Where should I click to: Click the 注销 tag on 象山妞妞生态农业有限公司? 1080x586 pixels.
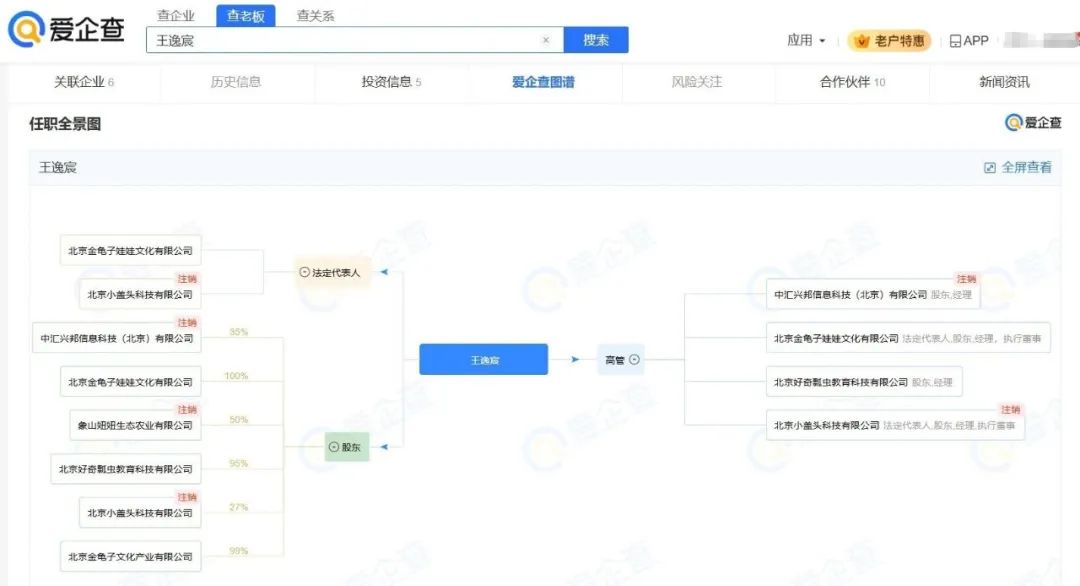point(187,410)
